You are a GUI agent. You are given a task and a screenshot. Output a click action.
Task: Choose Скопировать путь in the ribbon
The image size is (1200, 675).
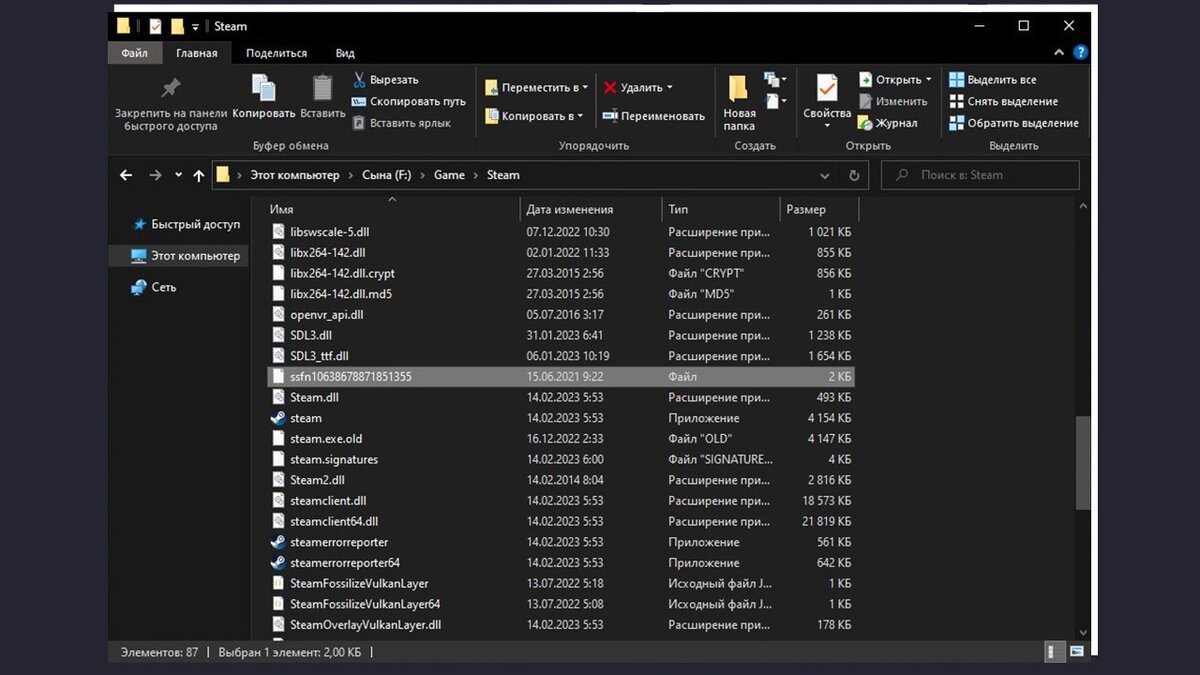click(409, 102)
